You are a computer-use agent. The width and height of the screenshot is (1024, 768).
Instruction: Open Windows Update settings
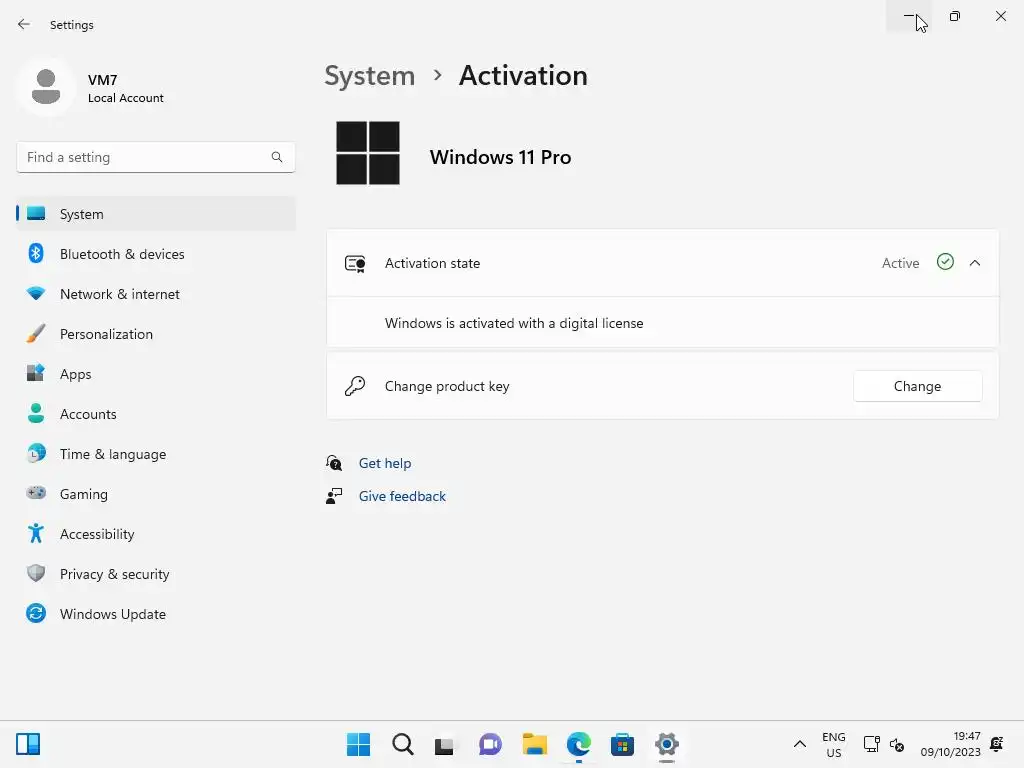(x=155, y=614)
